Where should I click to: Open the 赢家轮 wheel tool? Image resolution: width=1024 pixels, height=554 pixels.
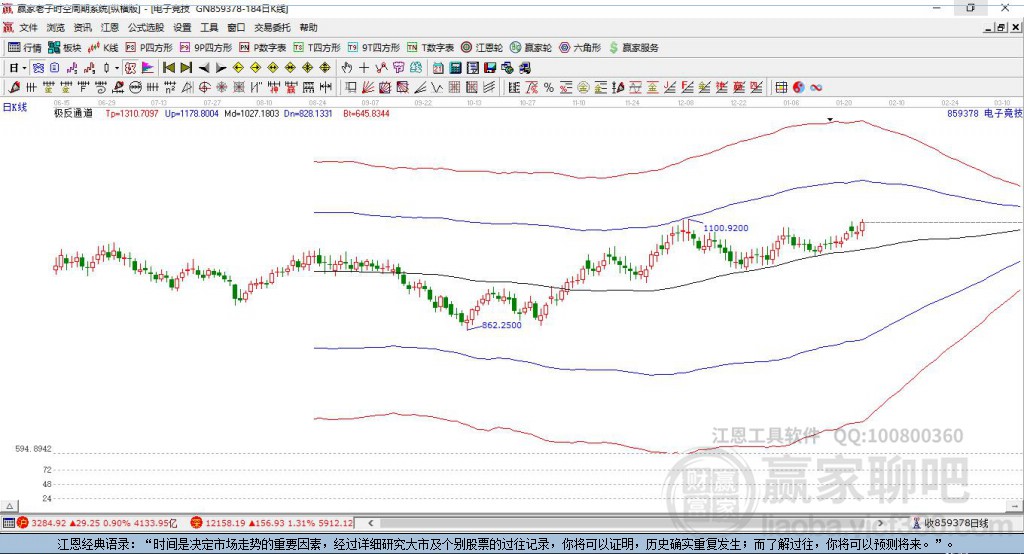pyautogui.click(x=531, y=48)
